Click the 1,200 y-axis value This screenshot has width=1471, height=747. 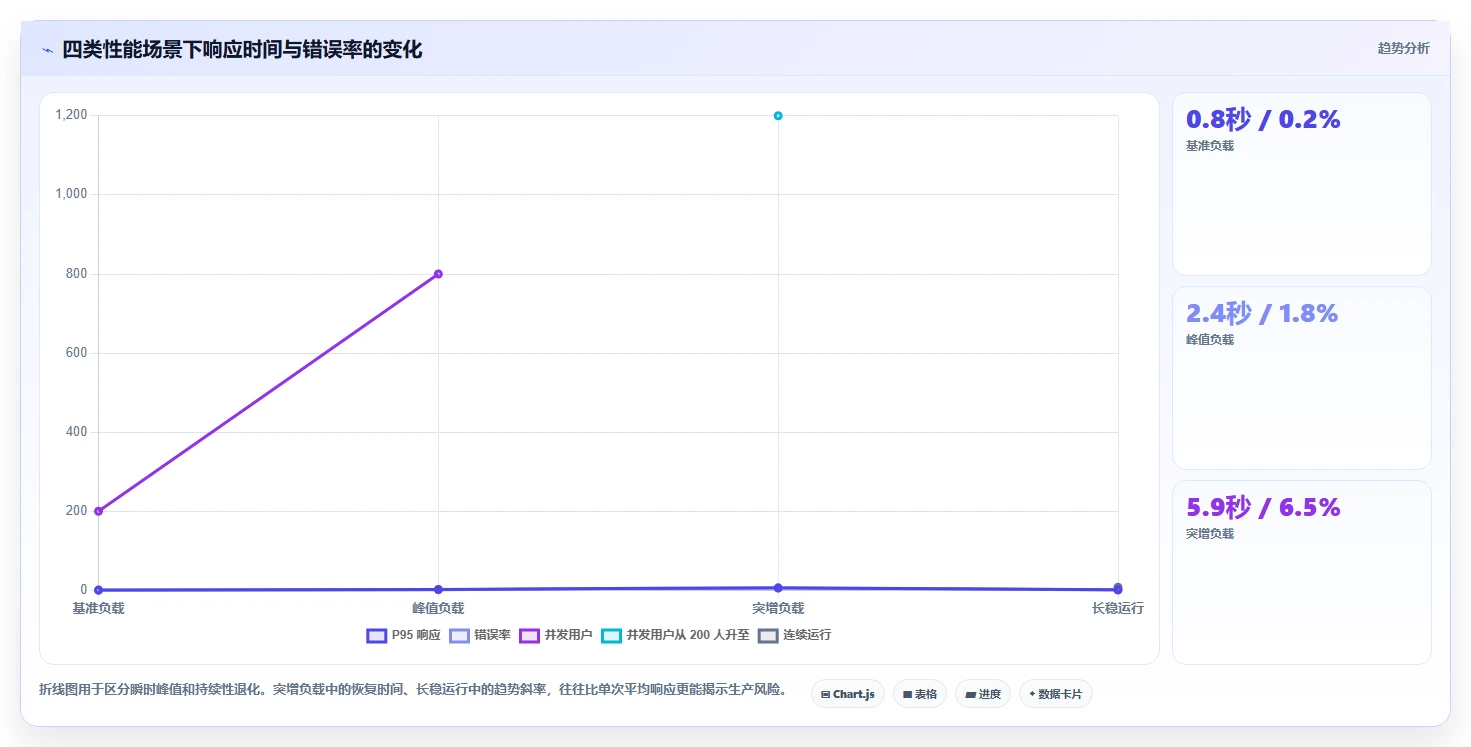click(72, 115)
